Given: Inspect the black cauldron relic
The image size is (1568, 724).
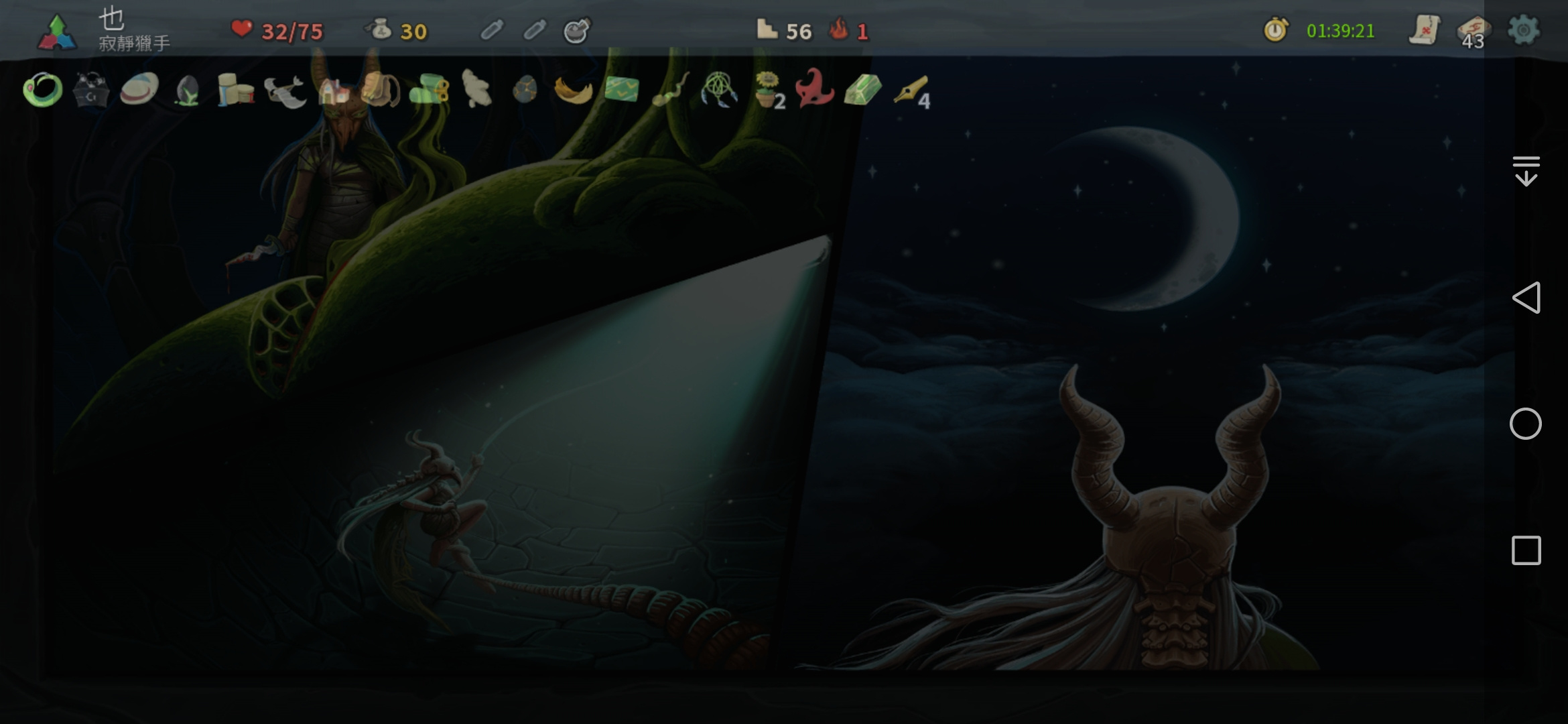Looking at the screenshot, I should (x=91, y=90).
